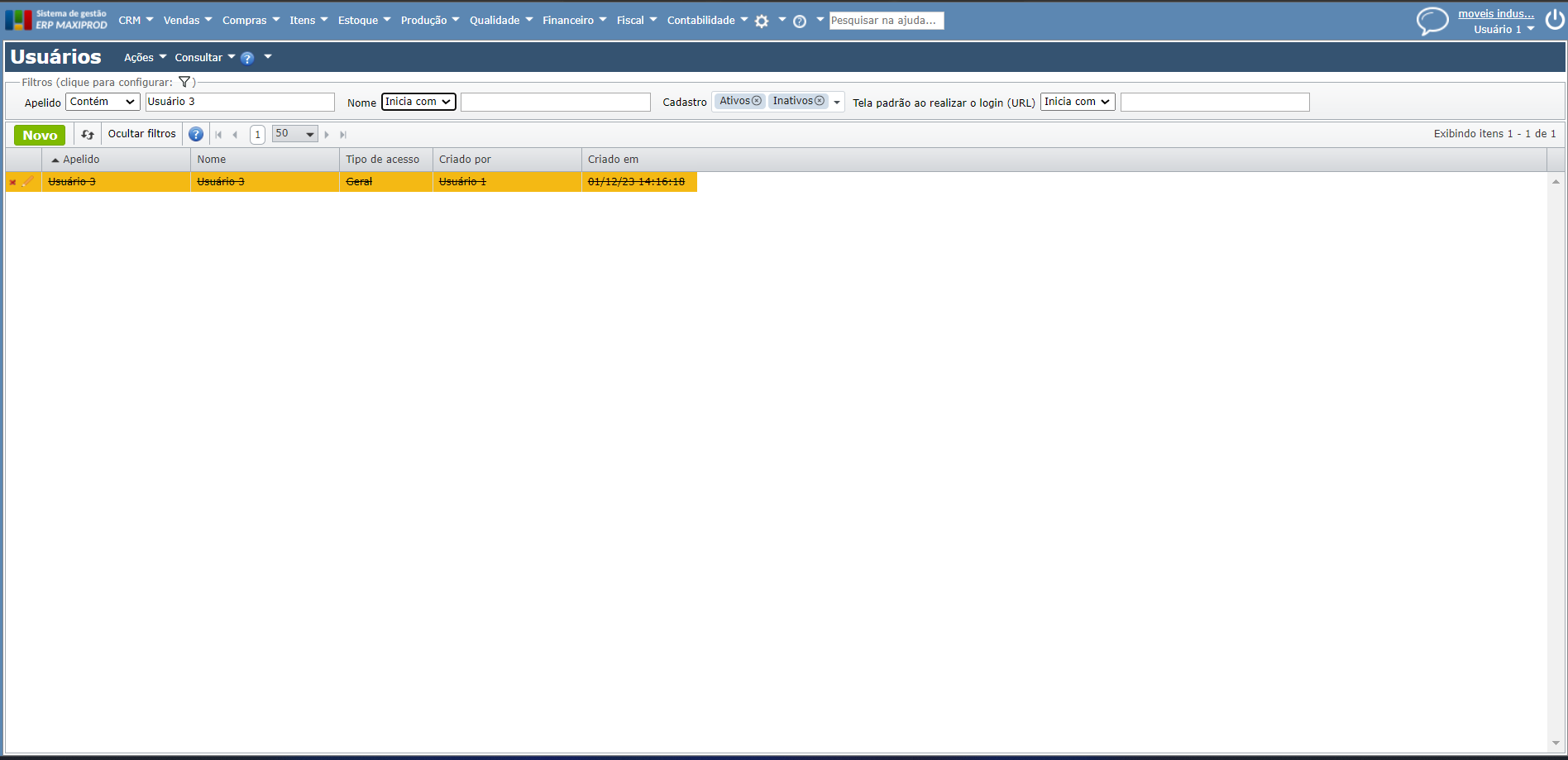Click the Apelido filter text field

pos(241,102)
